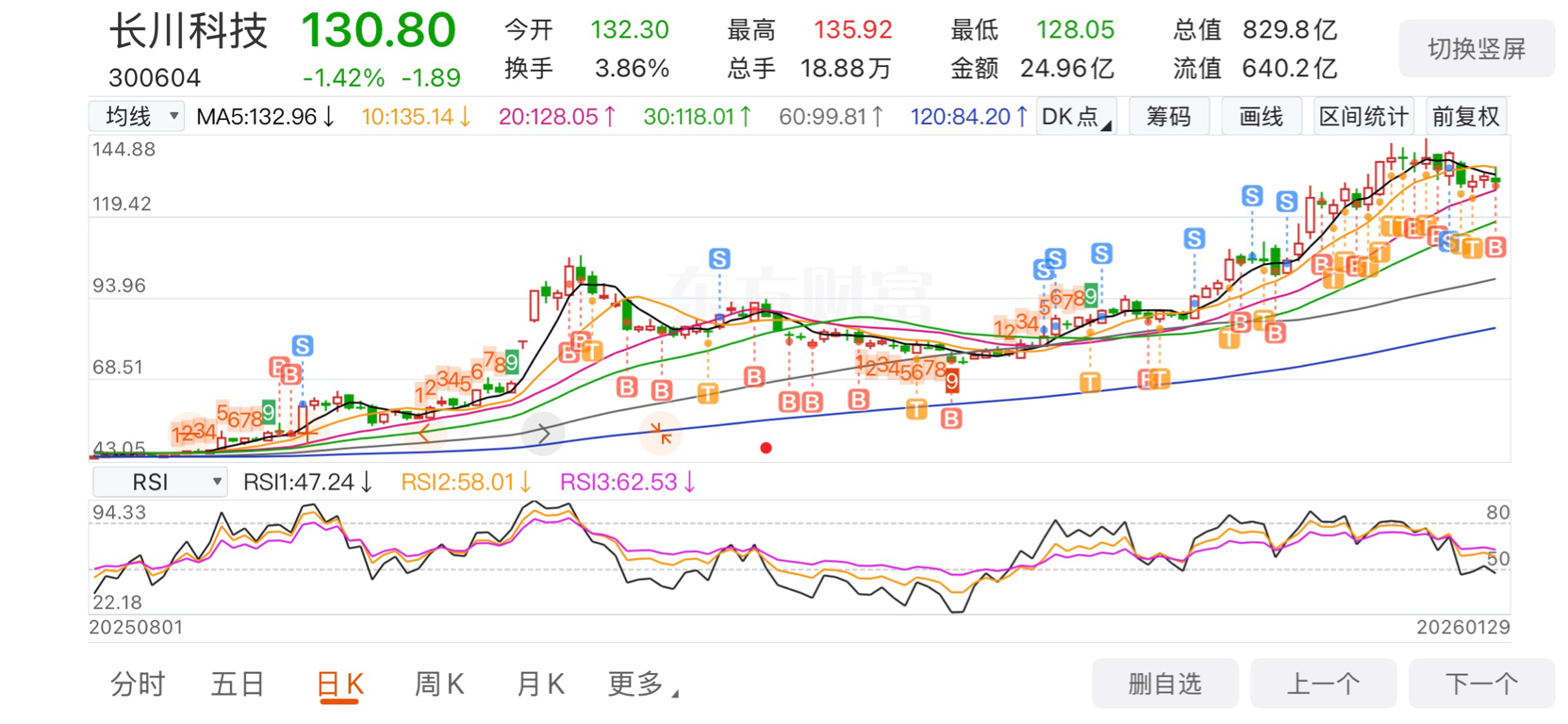Tap the red dot below the K-line chart
Image resolution: width=1568 pixels, height=724 pixels.
pos(766,448)
